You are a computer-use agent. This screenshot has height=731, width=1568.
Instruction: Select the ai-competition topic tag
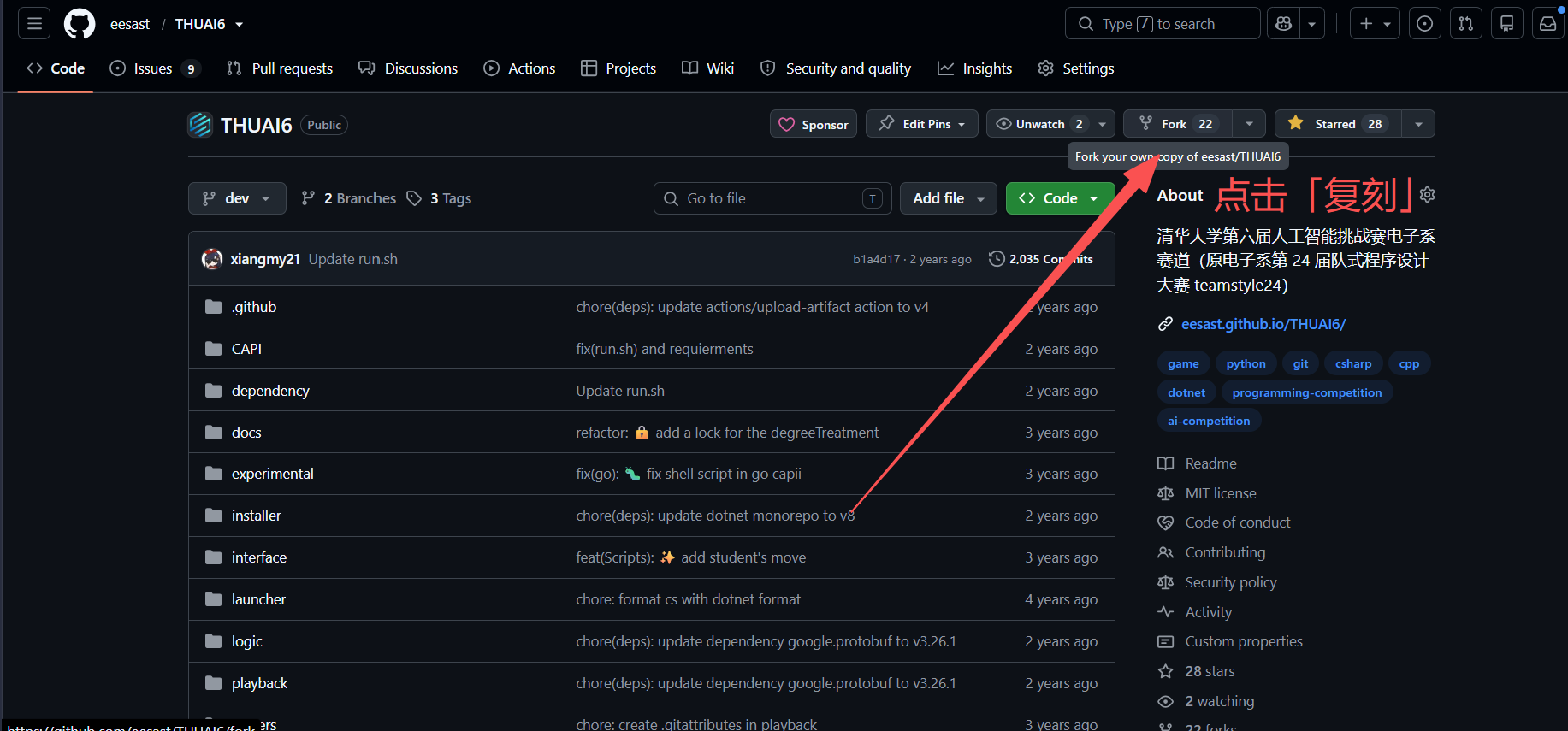pos(1209,421)
